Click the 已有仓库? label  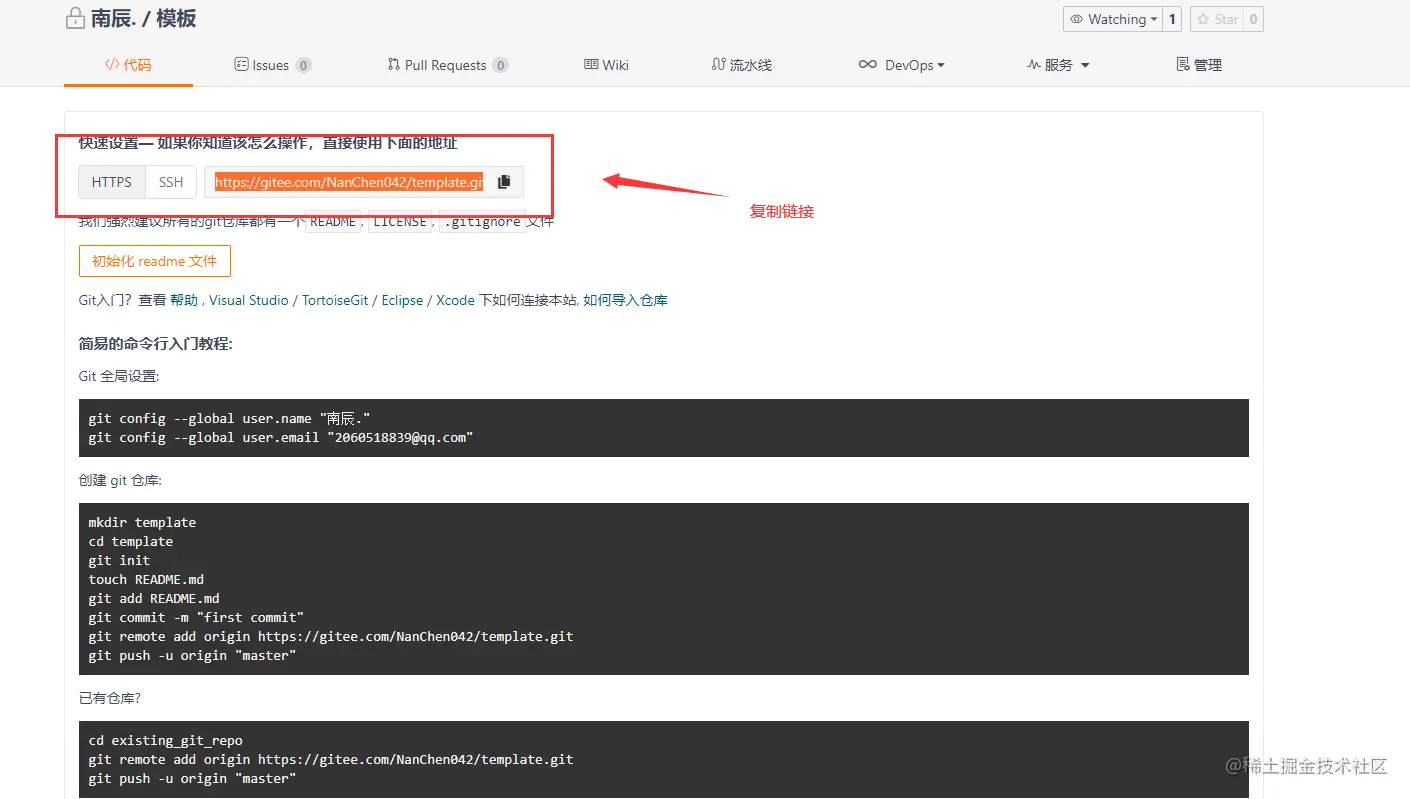click(x=110, y=698)
